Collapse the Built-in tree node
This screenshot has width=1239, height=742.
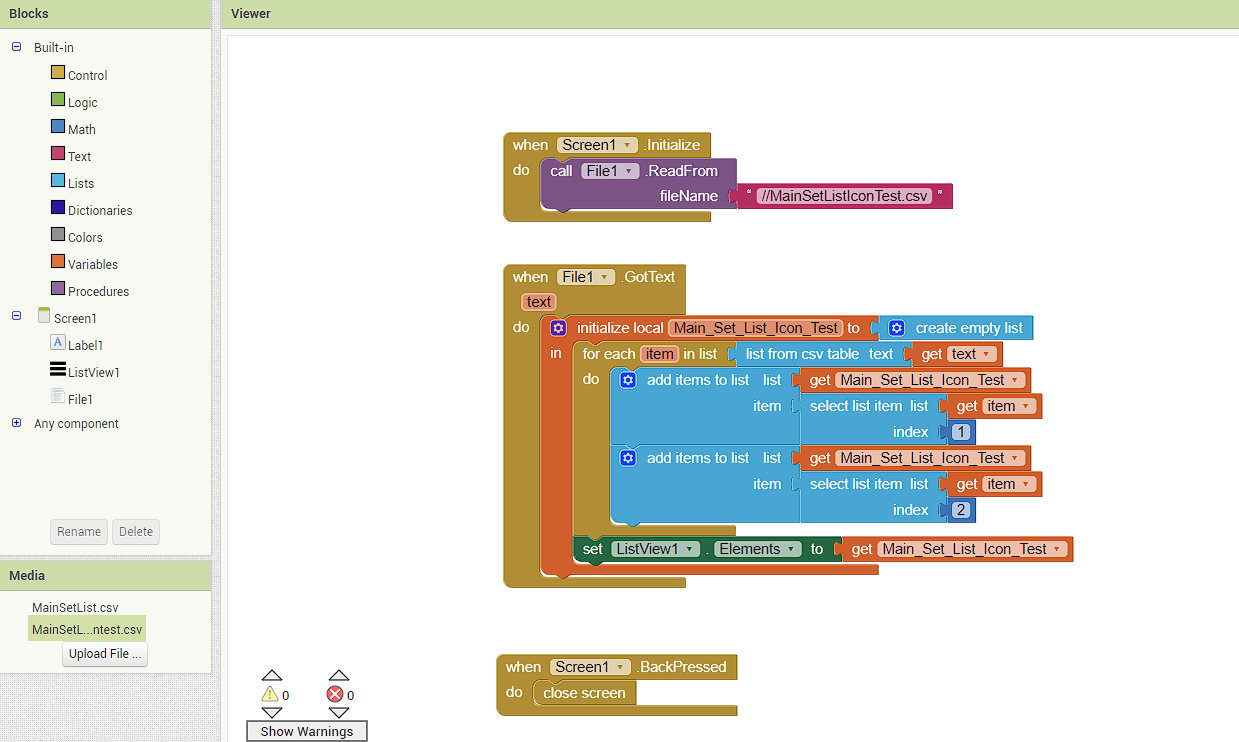click(16, 47)
